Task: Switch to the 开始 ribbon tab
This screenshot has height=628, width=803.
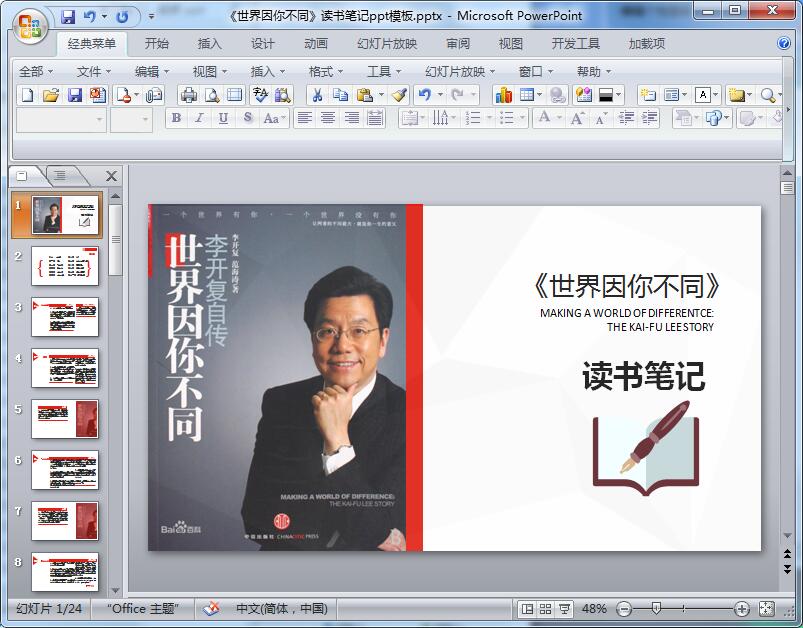Action: 157,44
